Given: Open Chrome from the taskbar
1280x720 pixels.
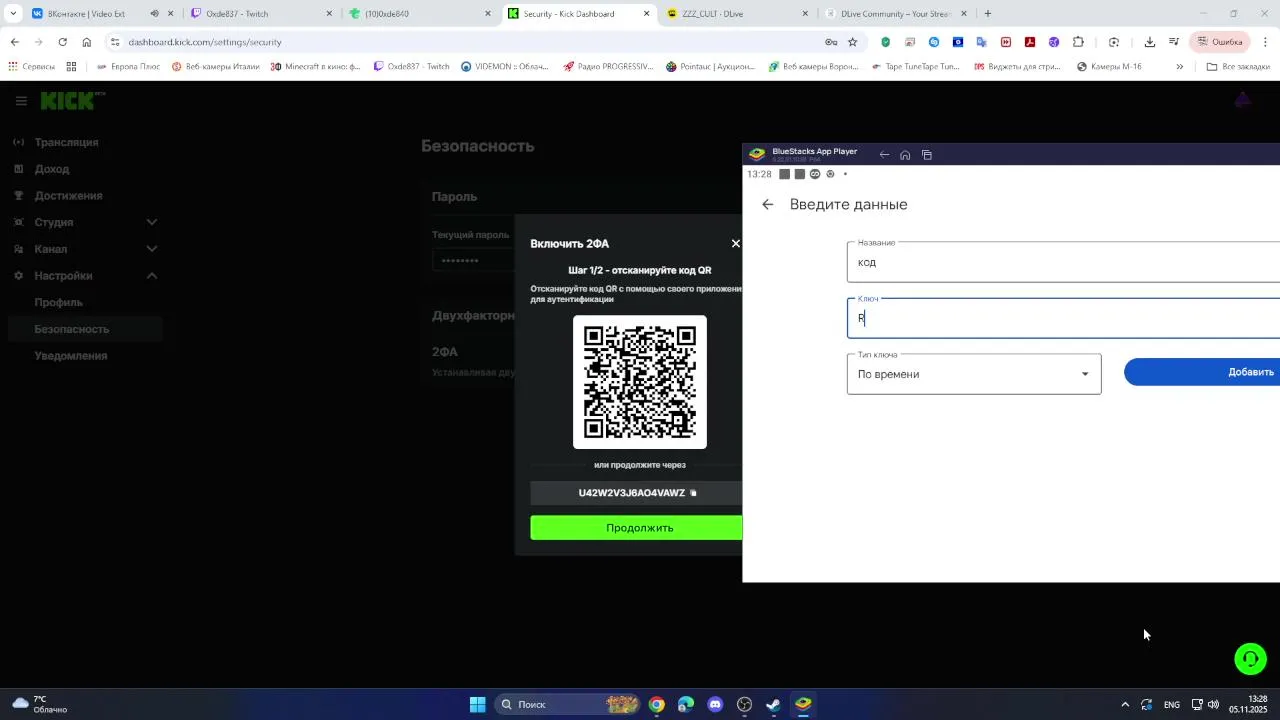Looking at the screenshot, I should pyautogui.click(x=656, y=704).
